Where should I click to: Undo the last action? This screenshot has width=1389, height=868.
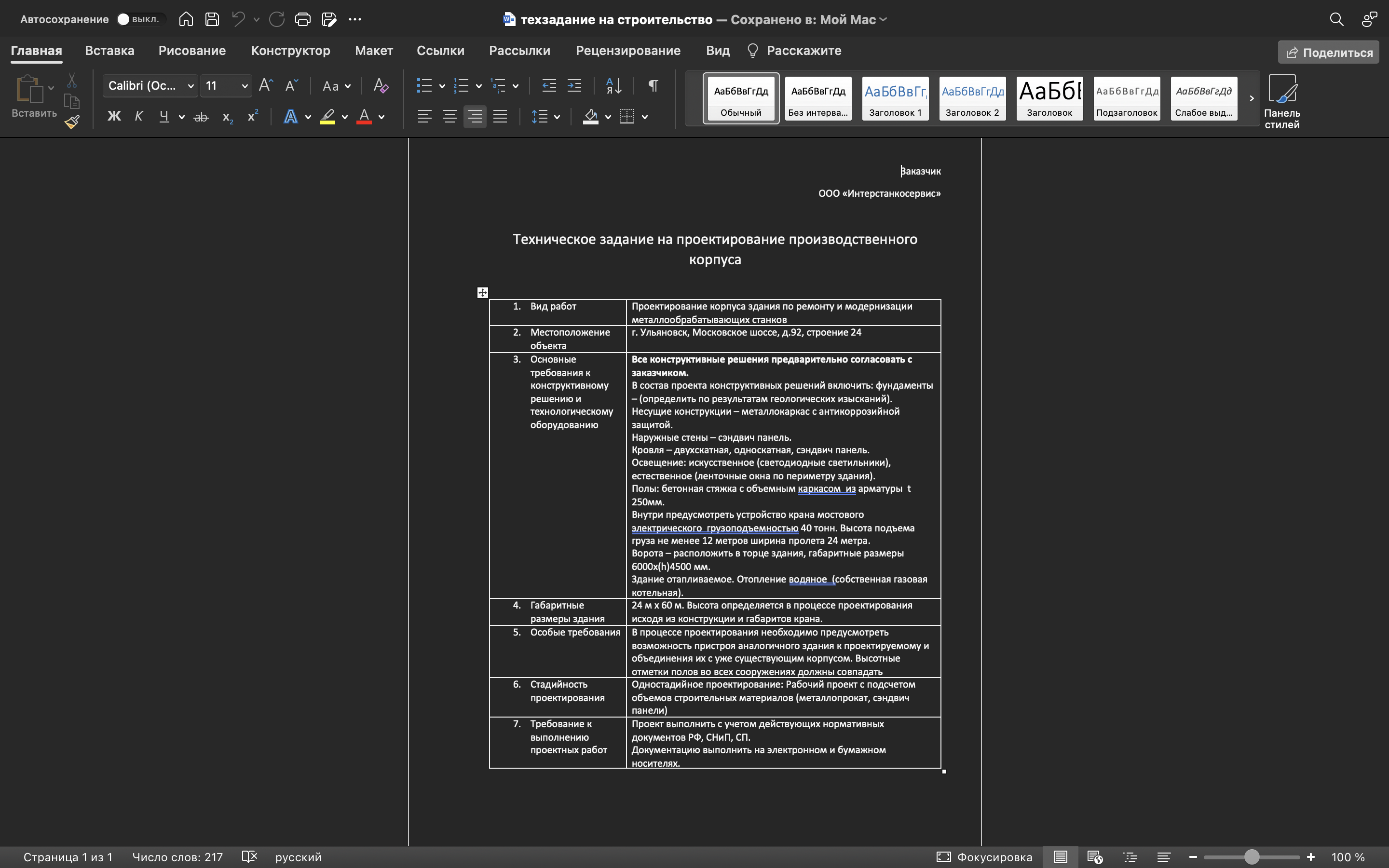[238, 19]
